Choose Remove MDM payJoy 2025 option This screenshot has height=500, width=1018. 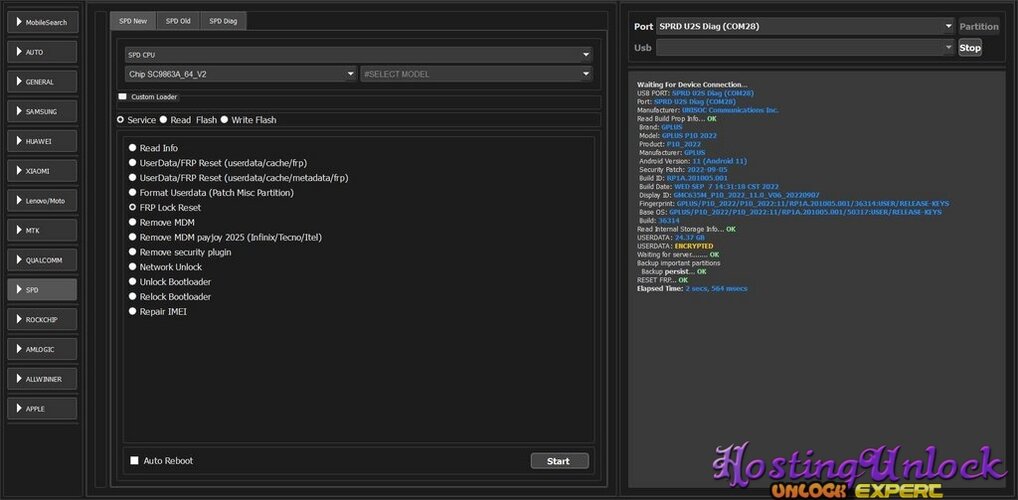[225, 238]
